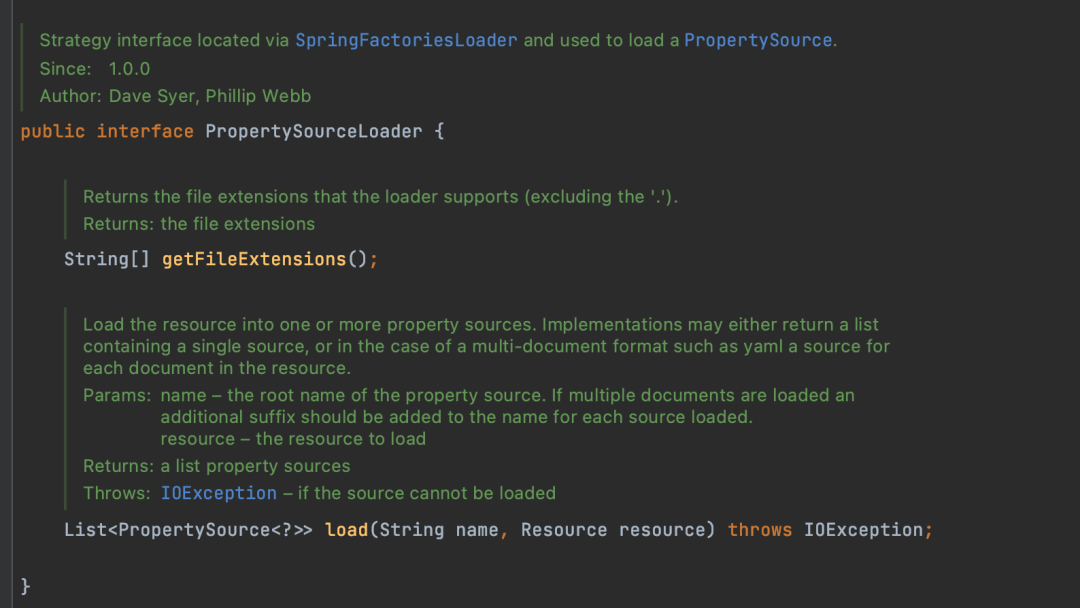Click the opening brace after PropertySourceLoader
This screenshot has width=1080, height=608.
point(439,132)
